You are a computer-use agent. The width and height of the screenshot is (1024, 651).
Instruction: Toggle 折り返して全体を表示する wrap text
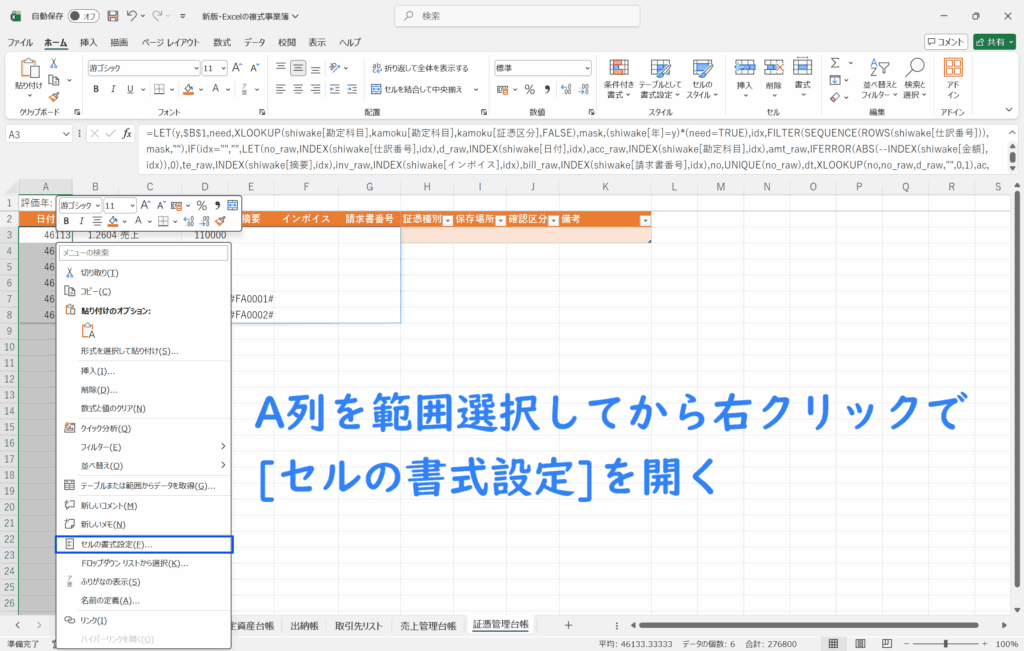pyautogui.click(x=419, y=68)
